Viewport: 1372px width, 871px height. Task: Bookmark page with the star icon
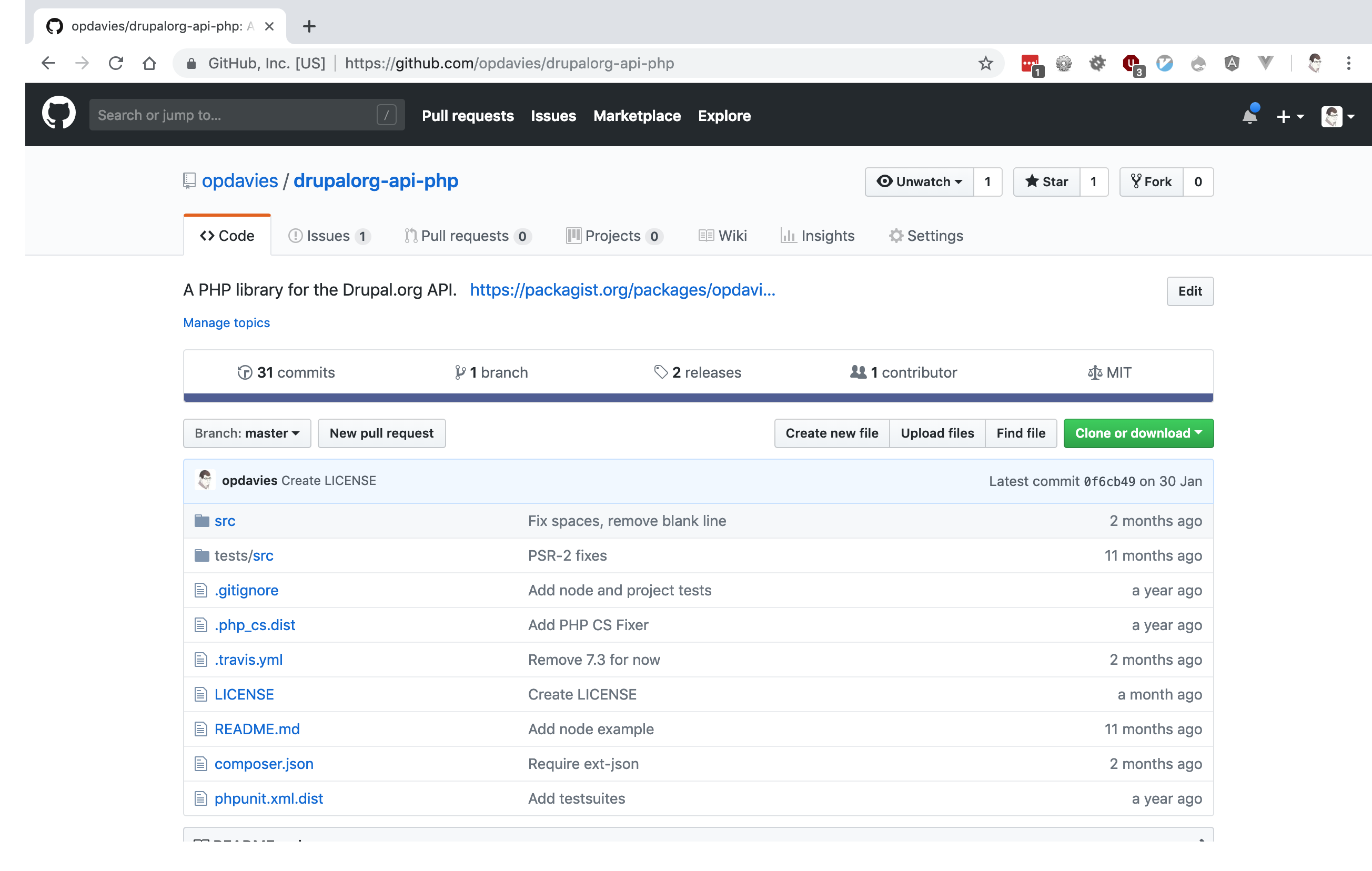pos(985,63)
